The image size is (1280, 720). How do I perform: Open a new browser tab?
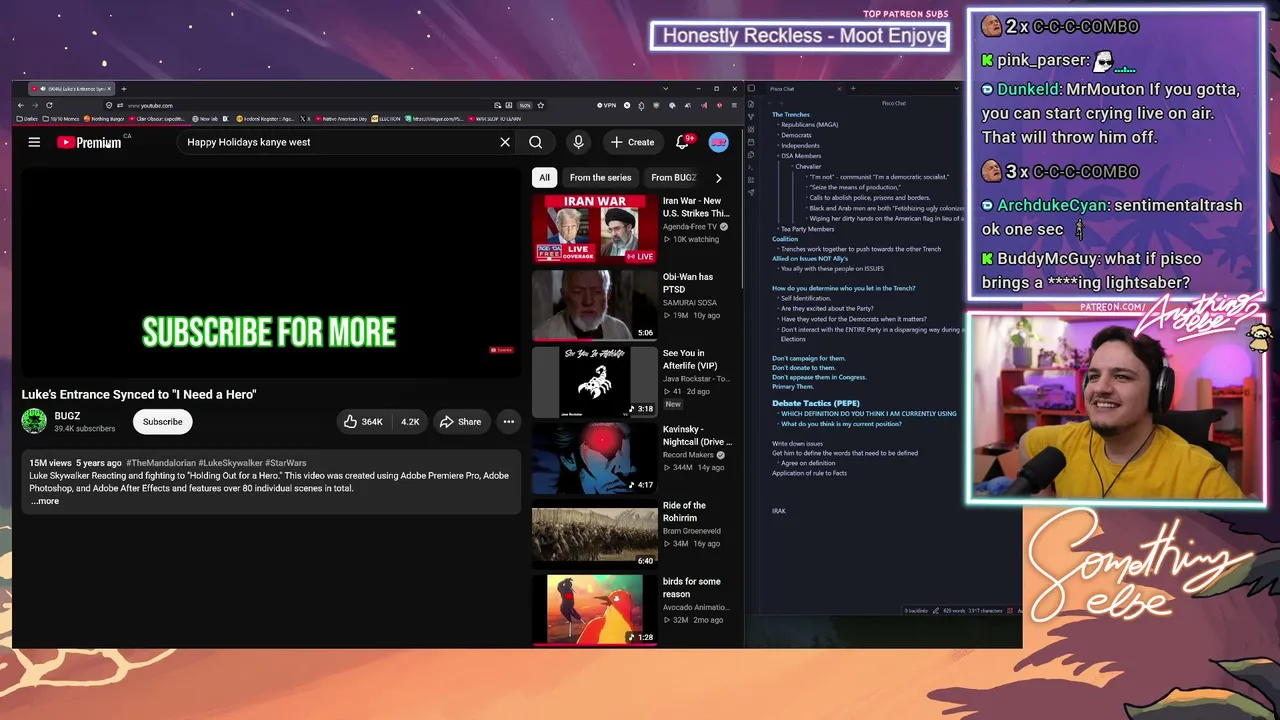[123, 89]
